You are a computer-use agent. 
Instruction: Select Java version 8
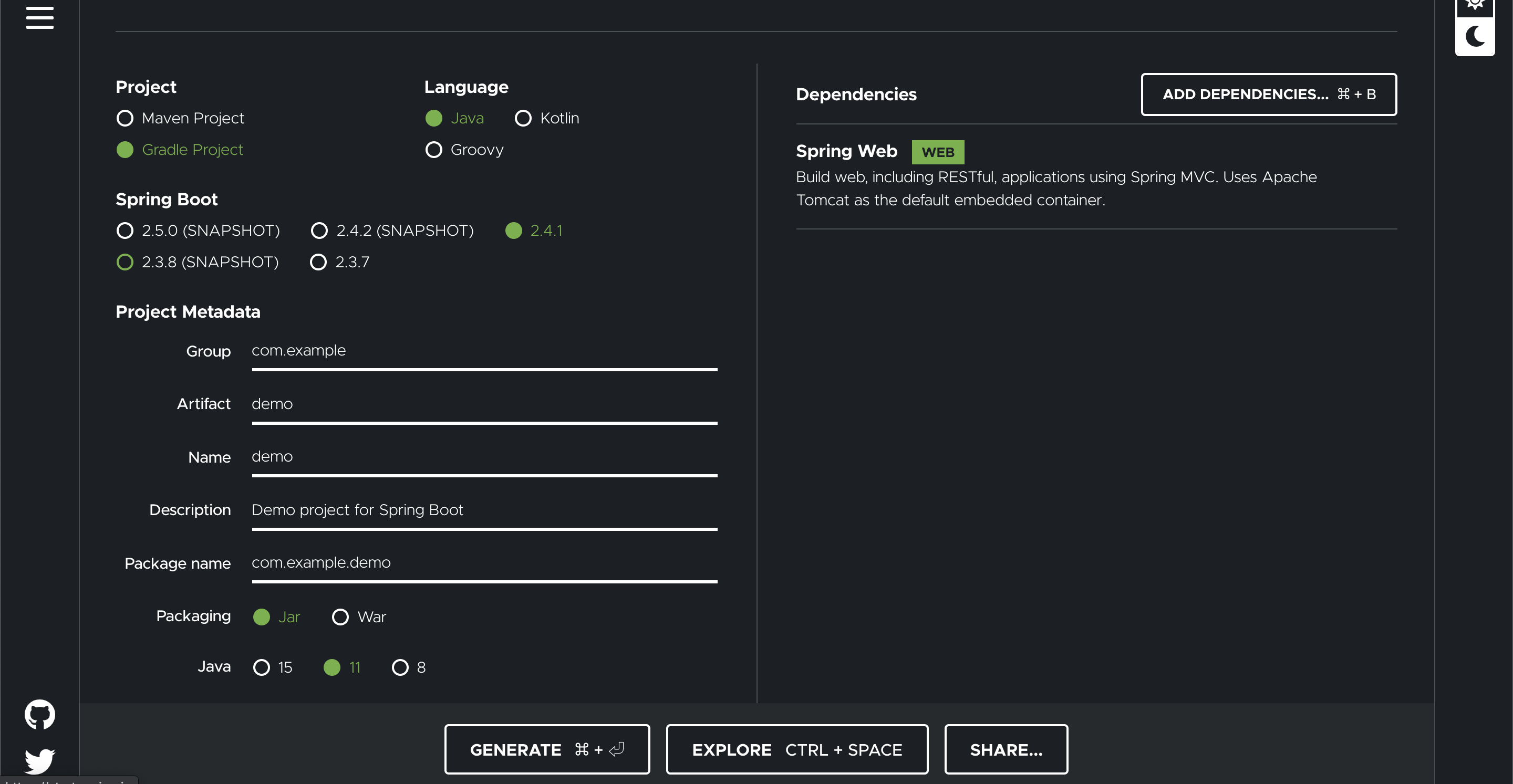click(400, 667)
